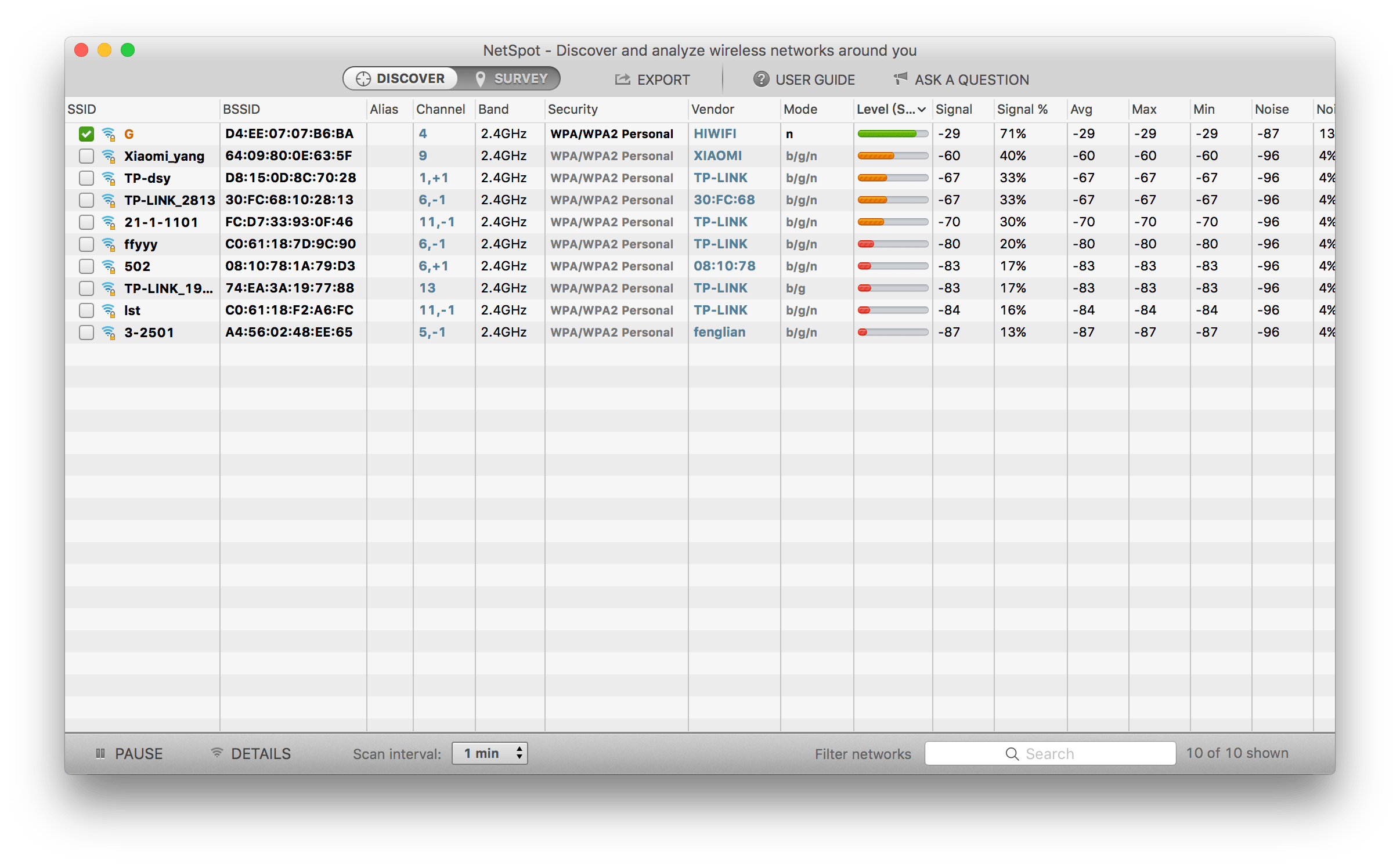Sort by the Signal % column header
Viewport: 1400px width, 867px height.
point(1030,109)
